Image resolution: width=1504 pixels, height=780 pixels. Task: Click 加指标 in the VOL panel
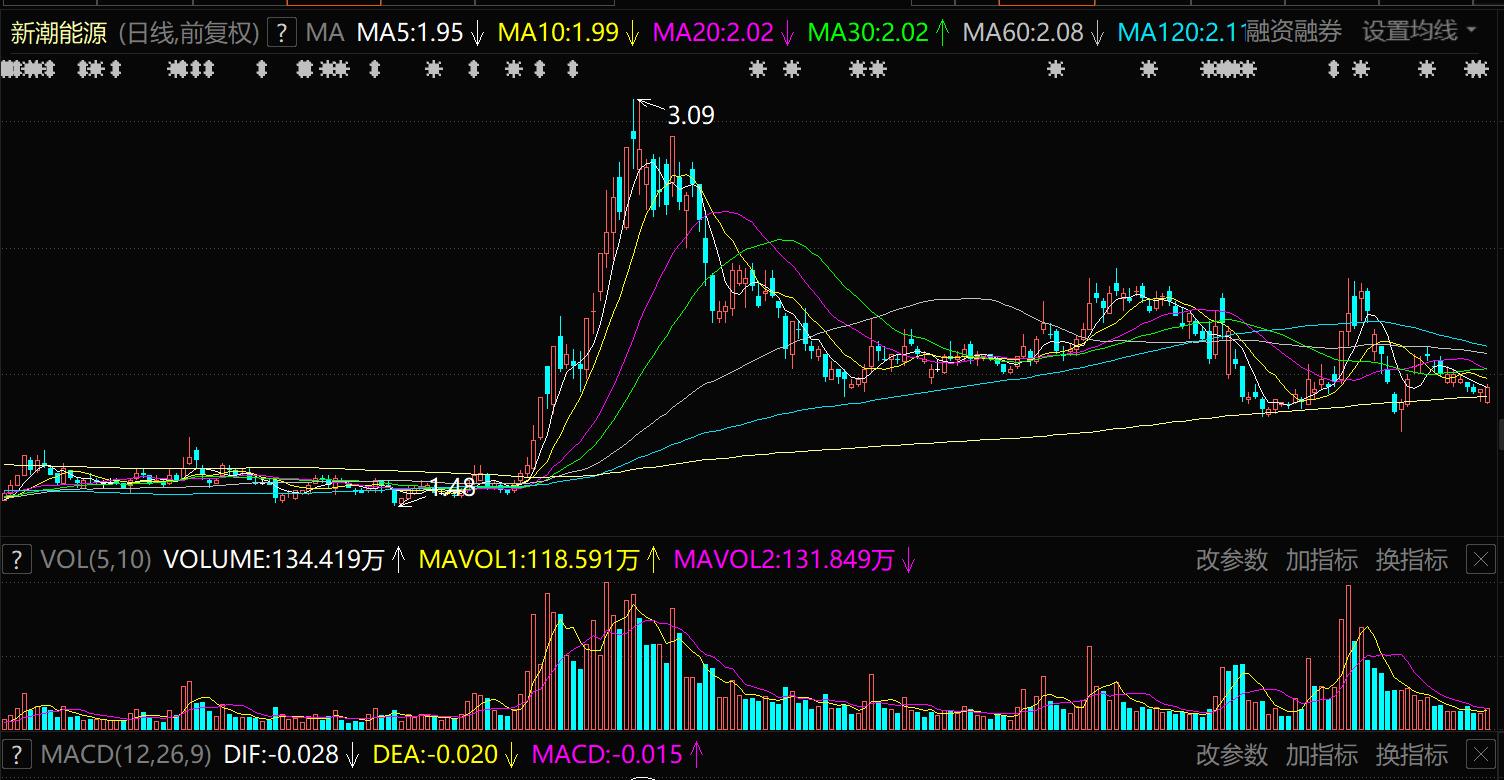[x=1322, y=560]
